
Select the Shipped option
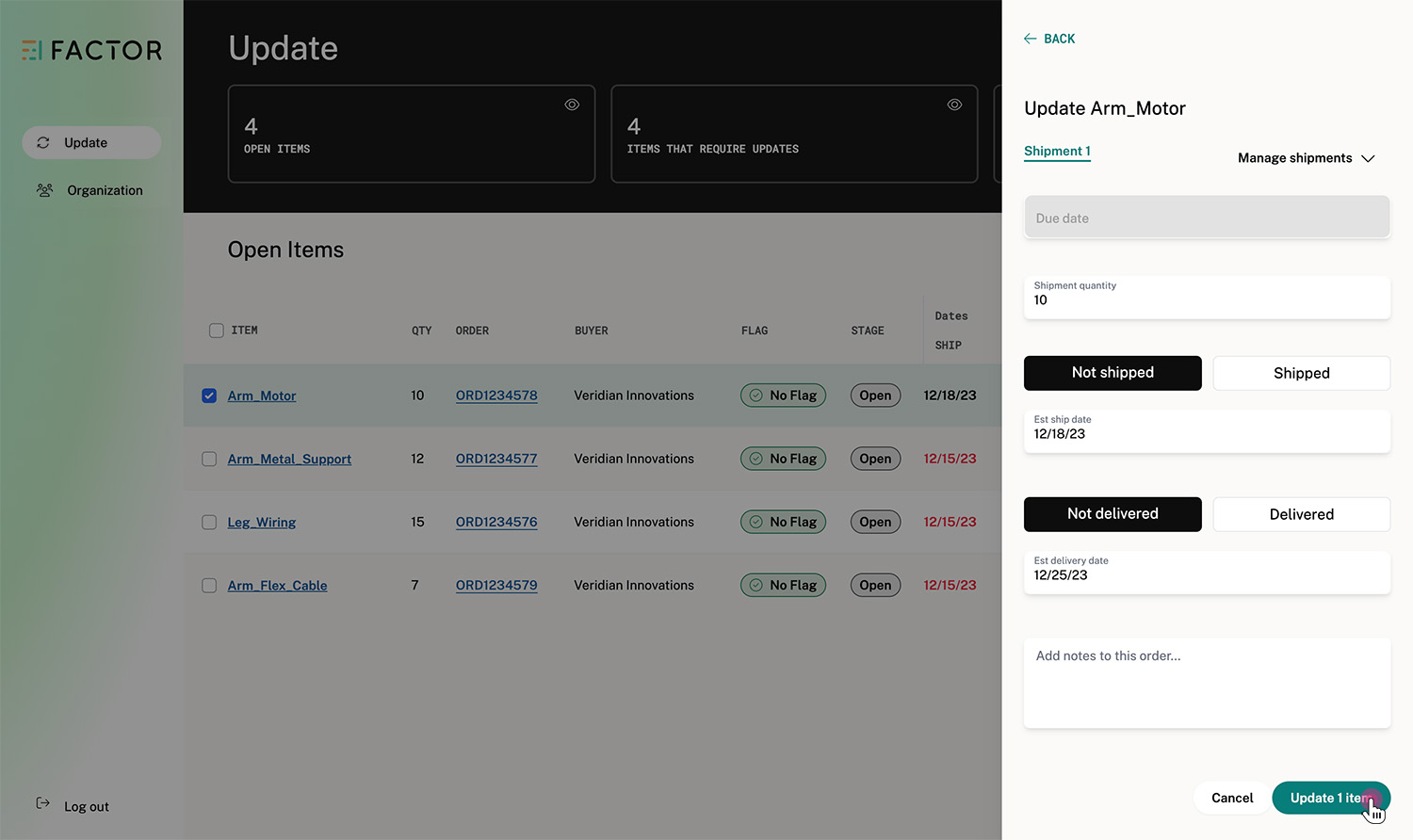tap(1301, 373)
